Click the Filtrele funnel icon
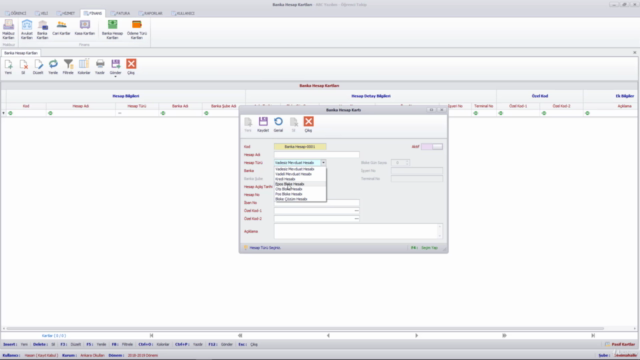Screen dimensions: 640x360 68,67
